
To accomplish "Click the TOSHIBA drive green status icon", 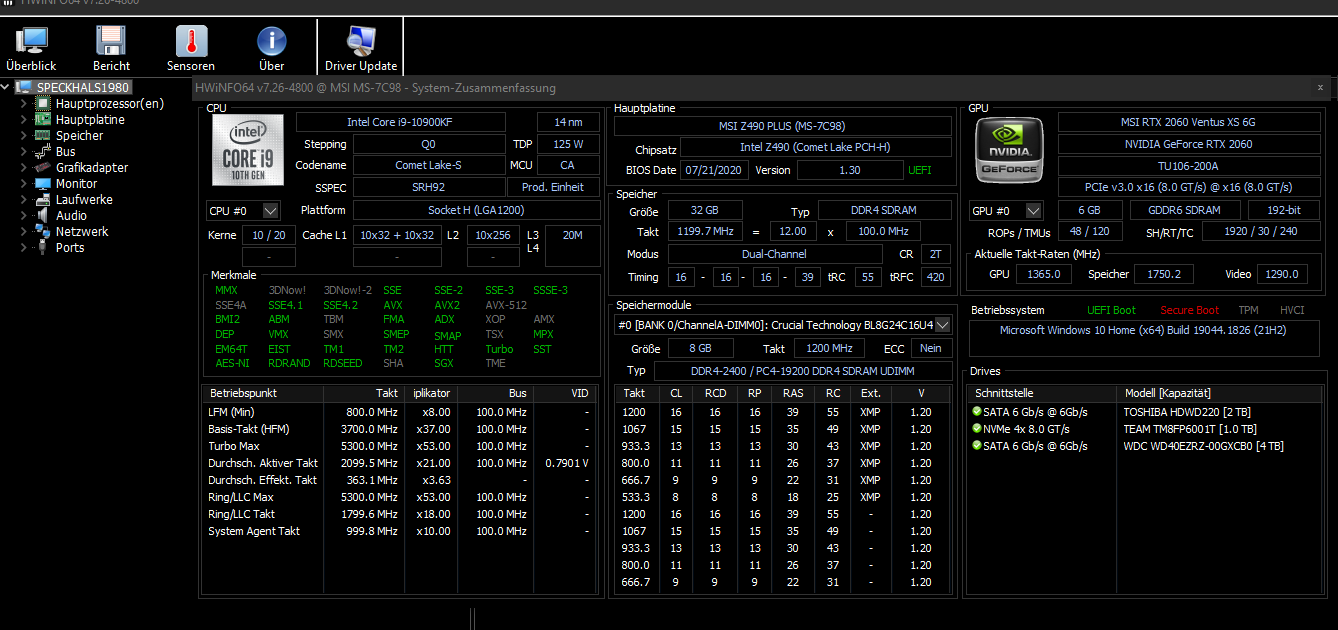I will click(977, 411).
